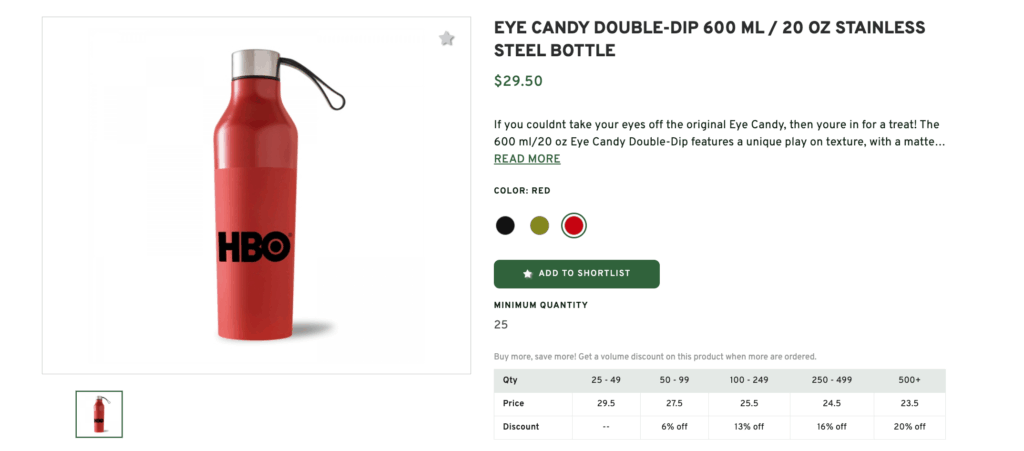
Task: Select the black color option
Action: (505, 225)
